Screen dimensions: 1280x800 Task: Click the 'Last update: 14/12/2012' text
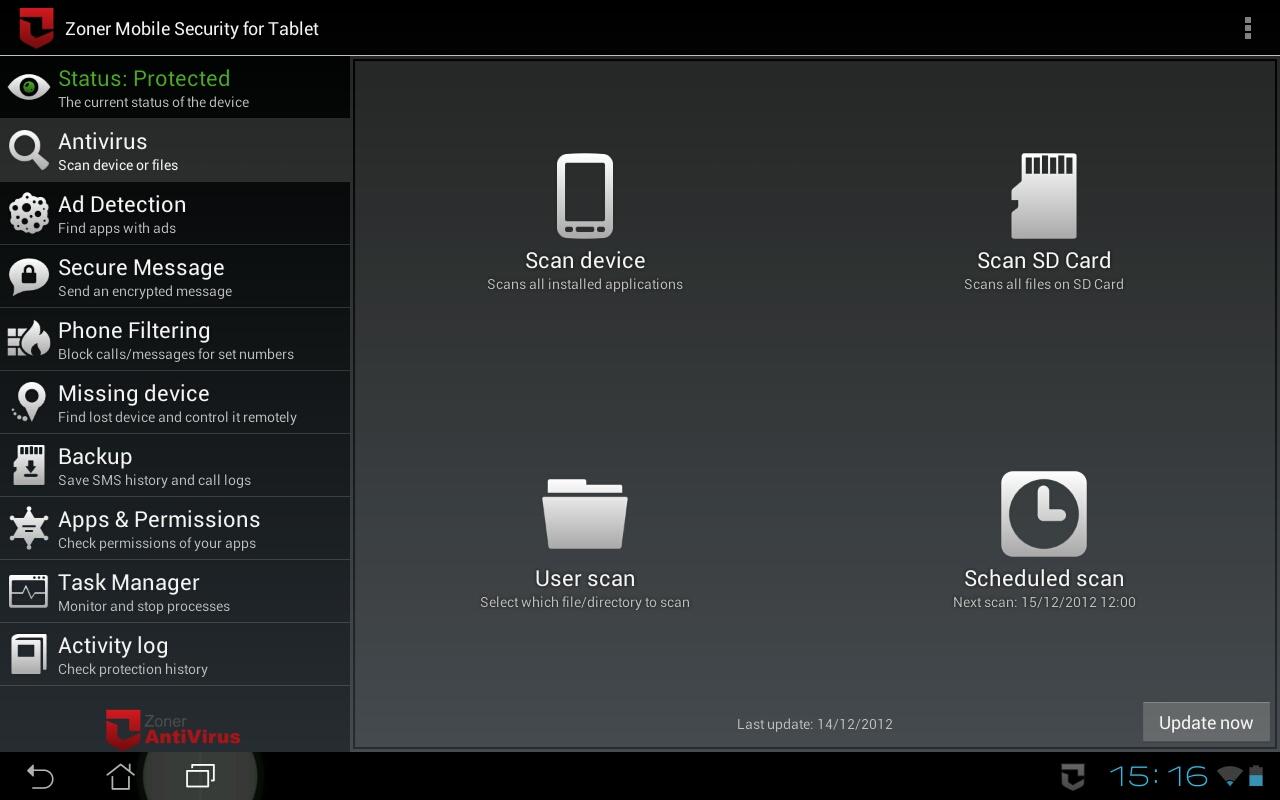tap(815, 724)
